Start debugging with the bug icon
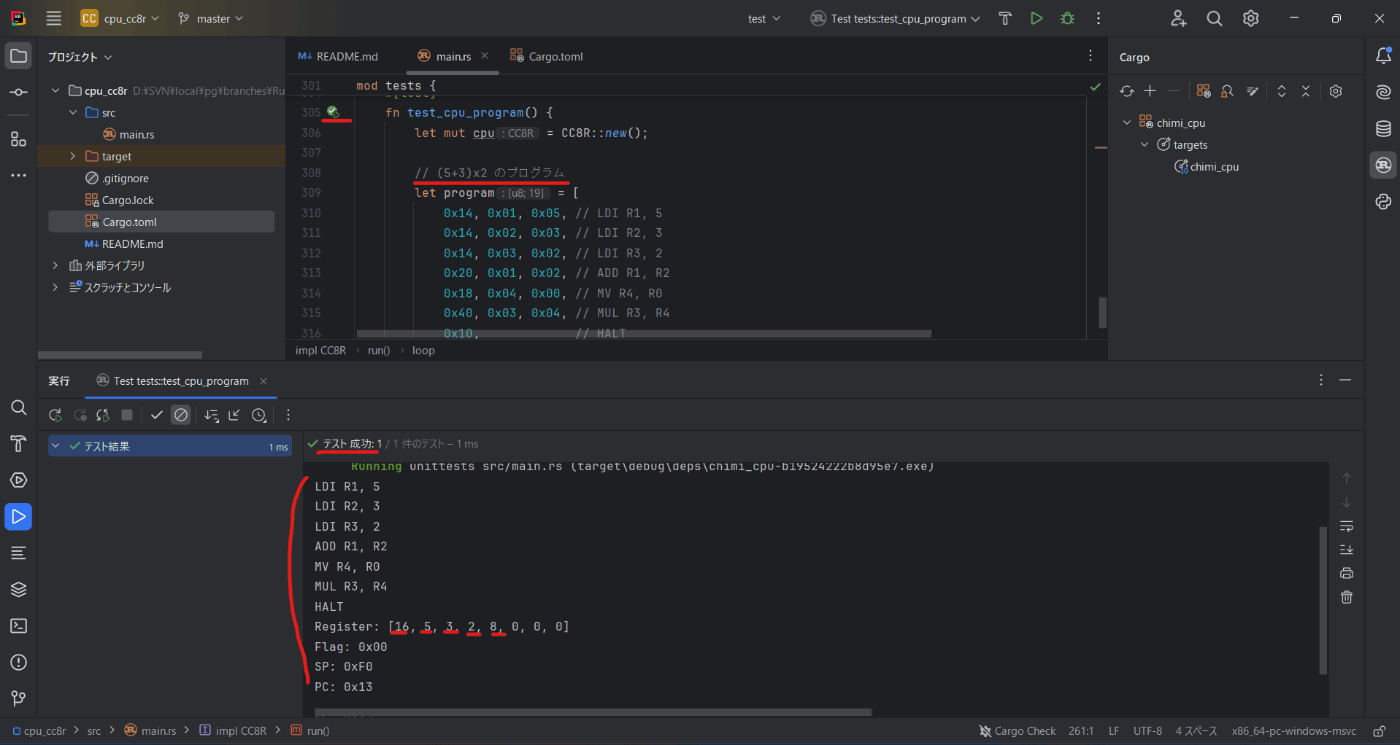The image size is (1400, 745). [1066, 17]
